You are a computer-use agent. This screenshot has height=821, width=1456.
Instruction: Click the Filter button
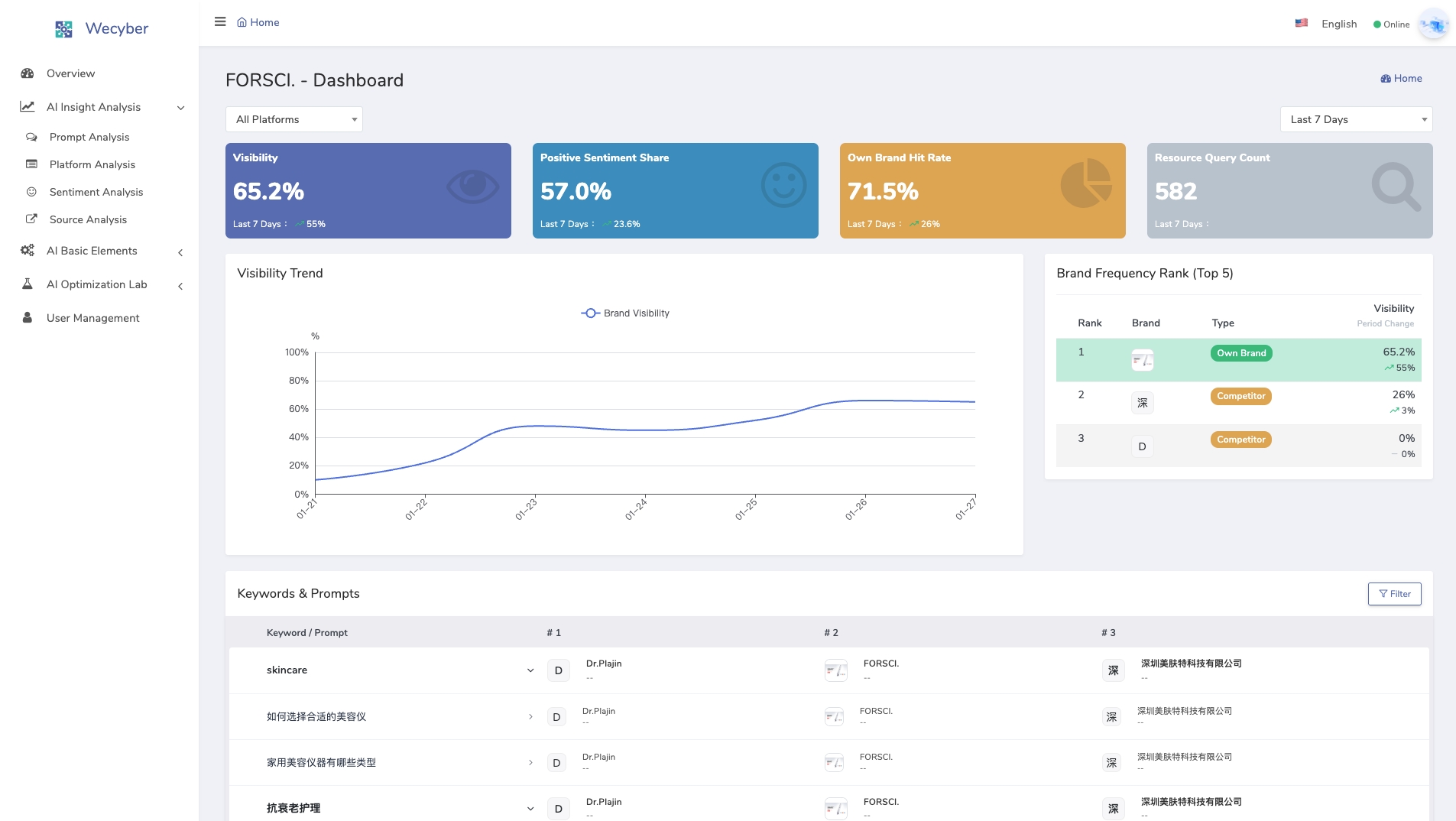(1394, 594)
